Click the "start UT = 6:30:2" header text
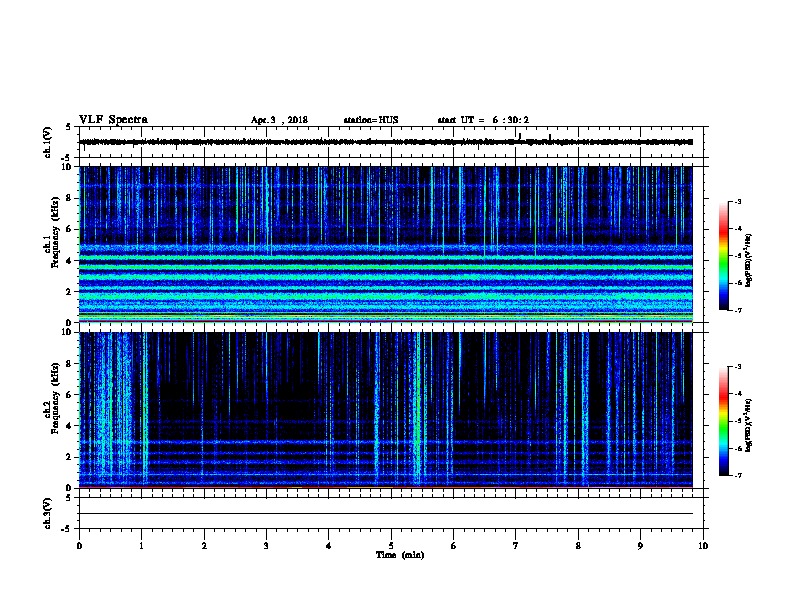Screen dimensions: 792x612 (x=483, y=120)
